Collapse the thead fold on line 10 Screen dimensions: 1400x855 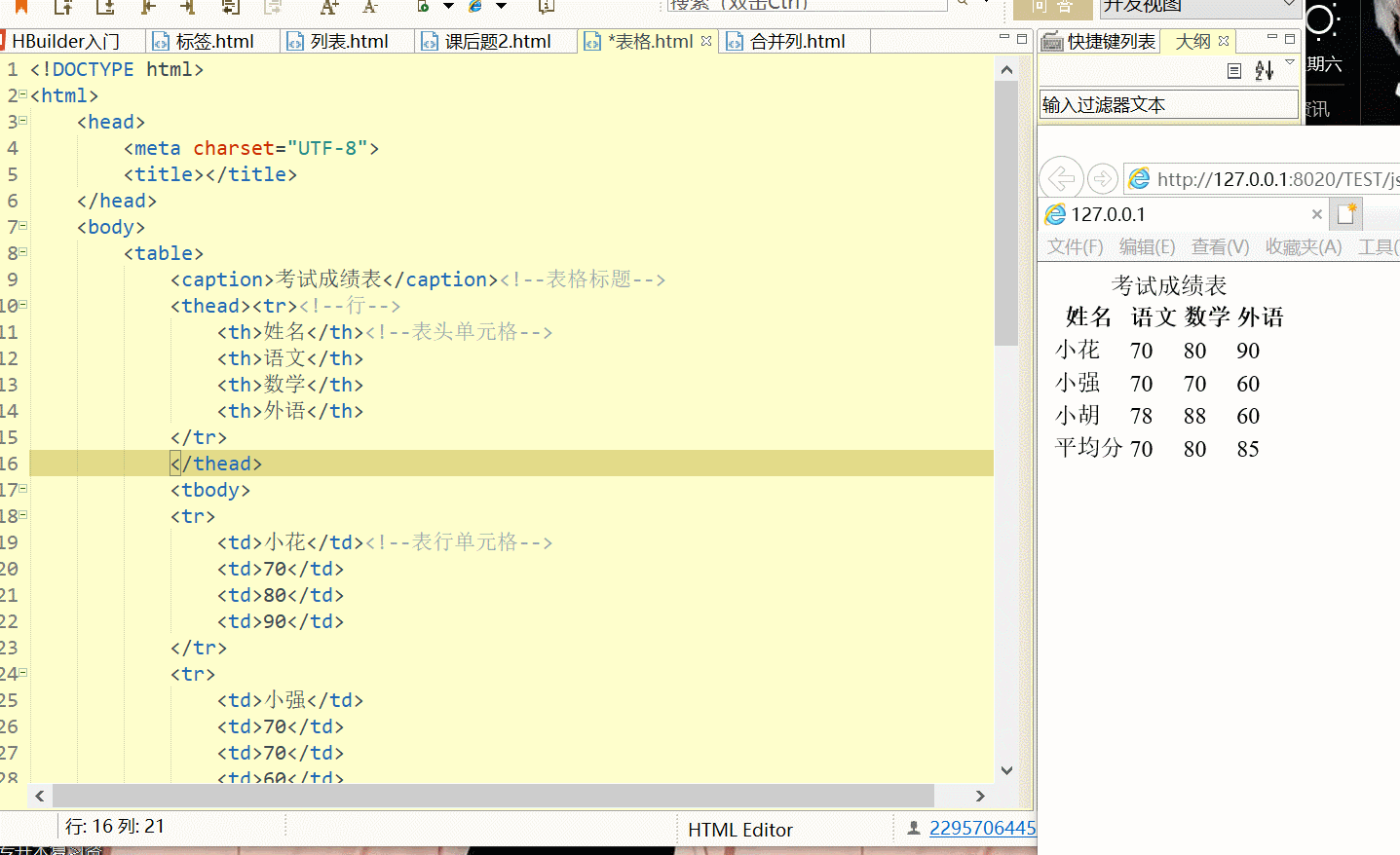[22, 305]
